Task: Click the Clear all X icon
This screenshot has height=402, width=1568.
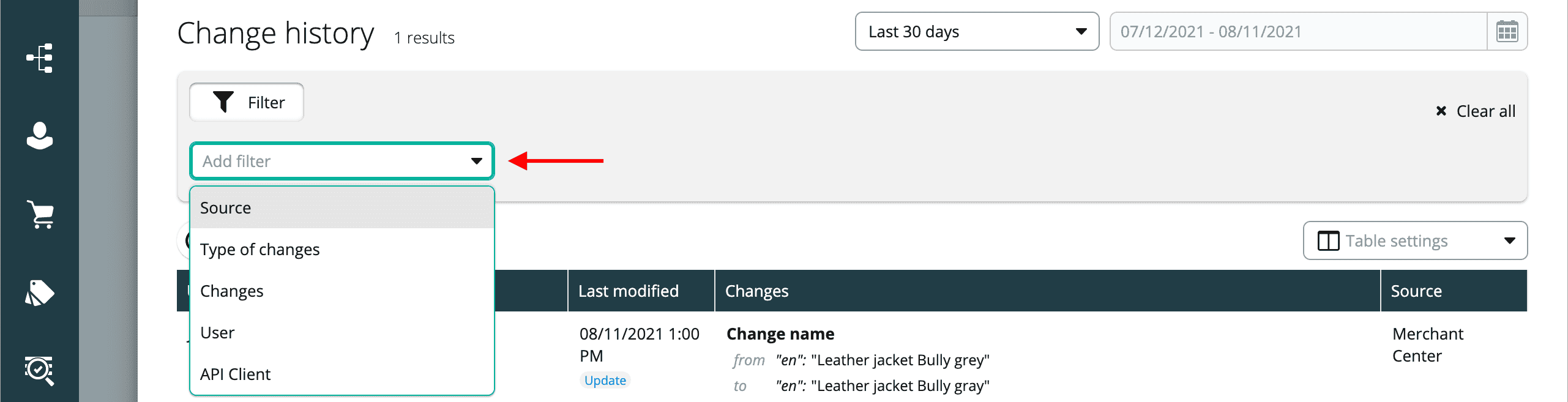Action: [1441, 111]
